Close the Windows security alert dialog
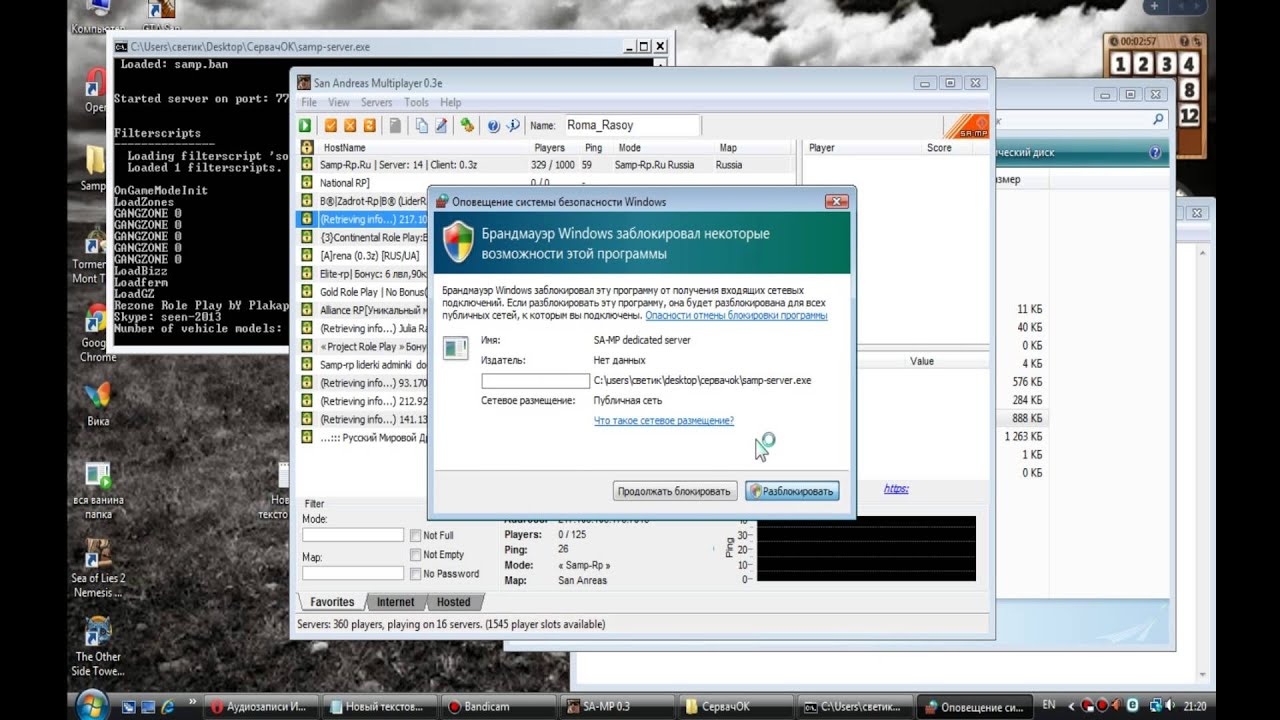Viewport: 1280px width, 720px height. coord(836,202)
